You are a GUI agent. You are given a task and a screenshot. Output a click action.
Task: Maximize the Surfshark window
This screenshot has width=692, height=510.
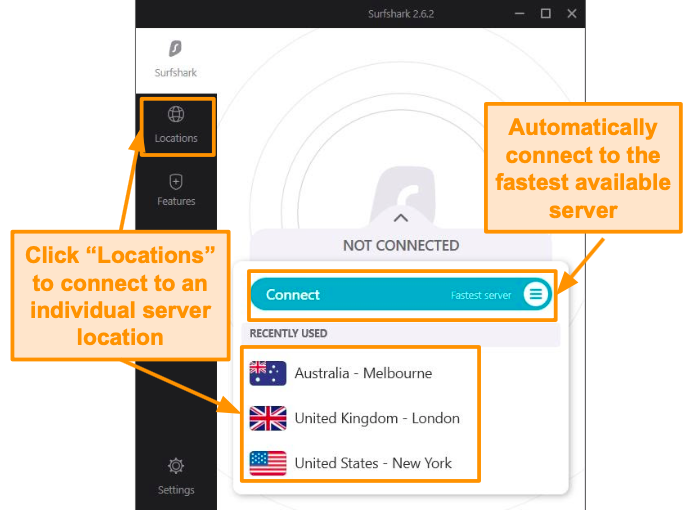click(x=545, y=14)
